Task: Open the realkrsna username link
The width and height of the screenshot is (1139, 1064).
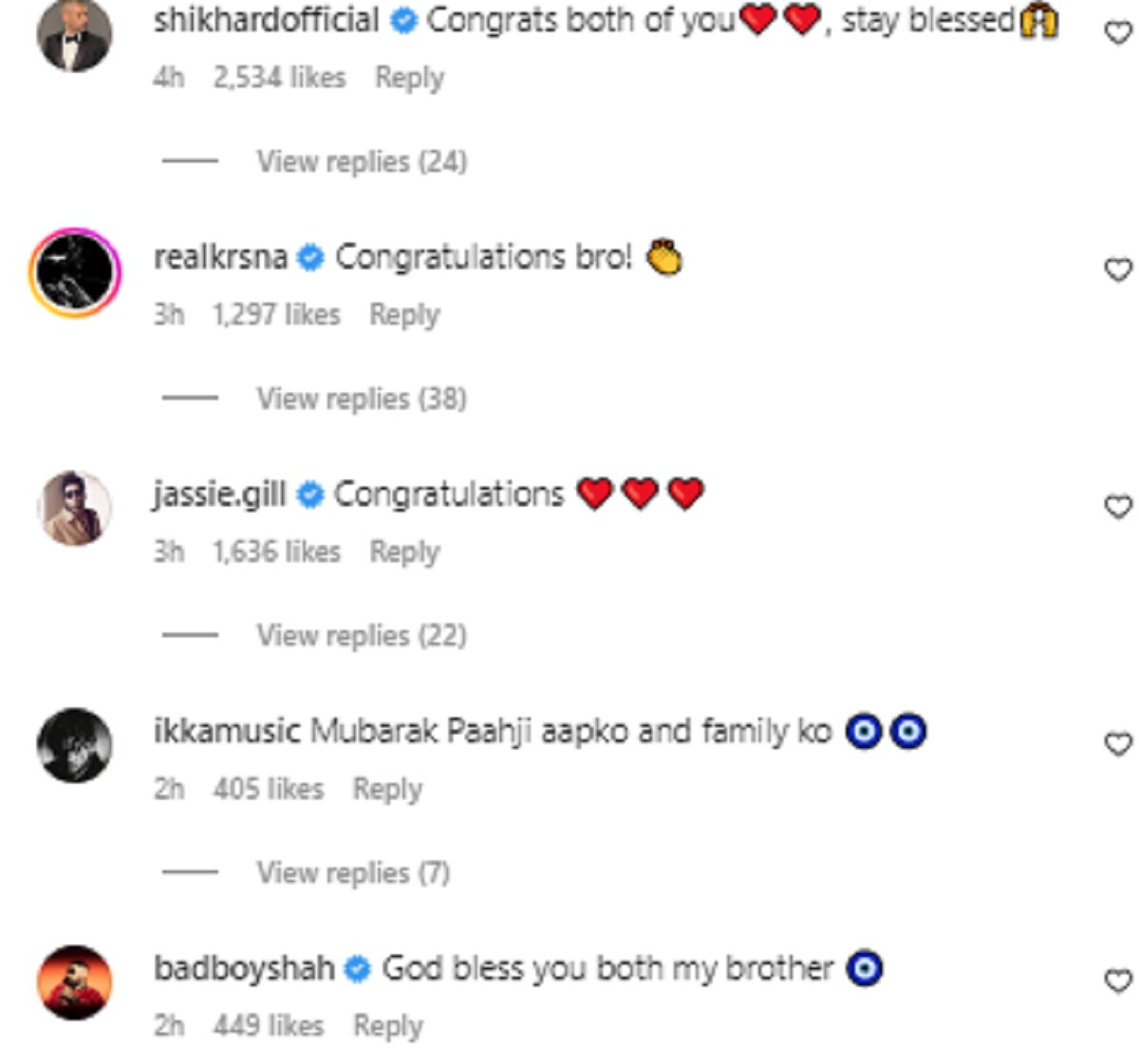Action: point(220,257)
